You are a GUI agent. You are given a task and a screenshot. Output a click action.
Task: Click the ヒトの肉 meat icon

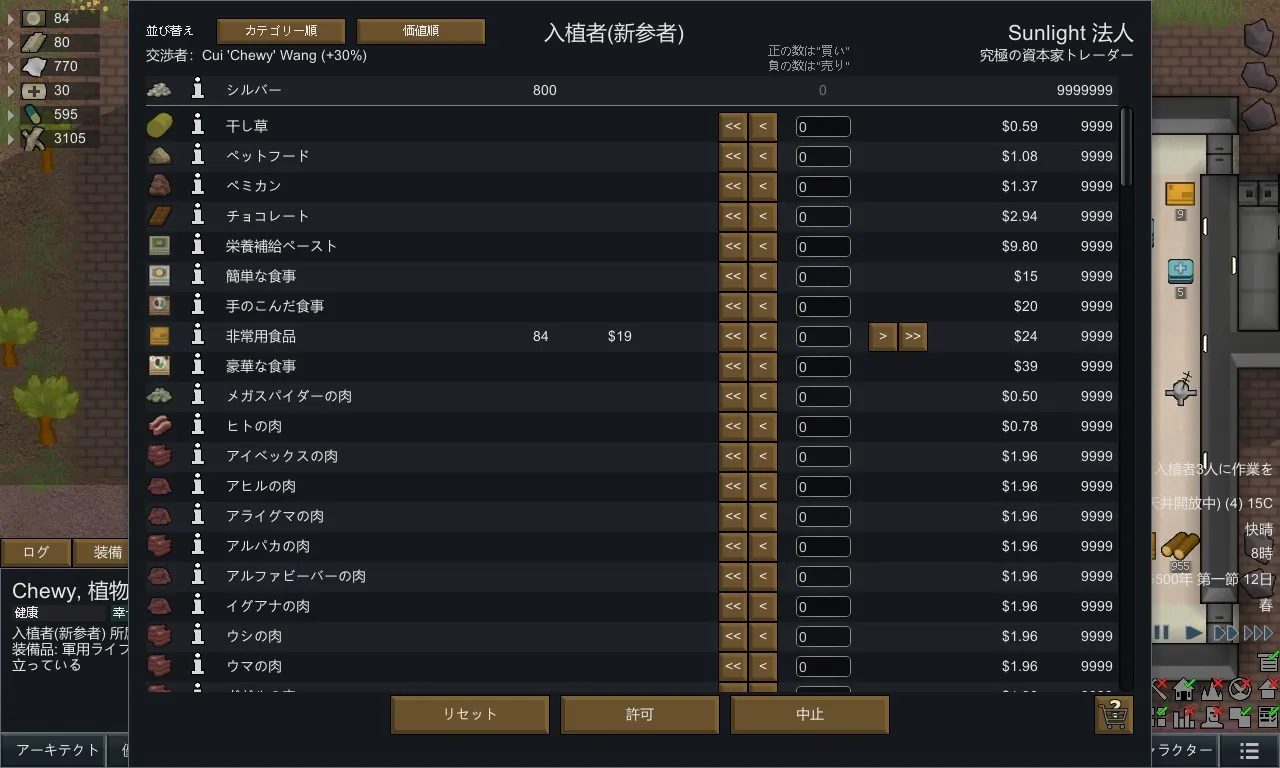point(159,426)
